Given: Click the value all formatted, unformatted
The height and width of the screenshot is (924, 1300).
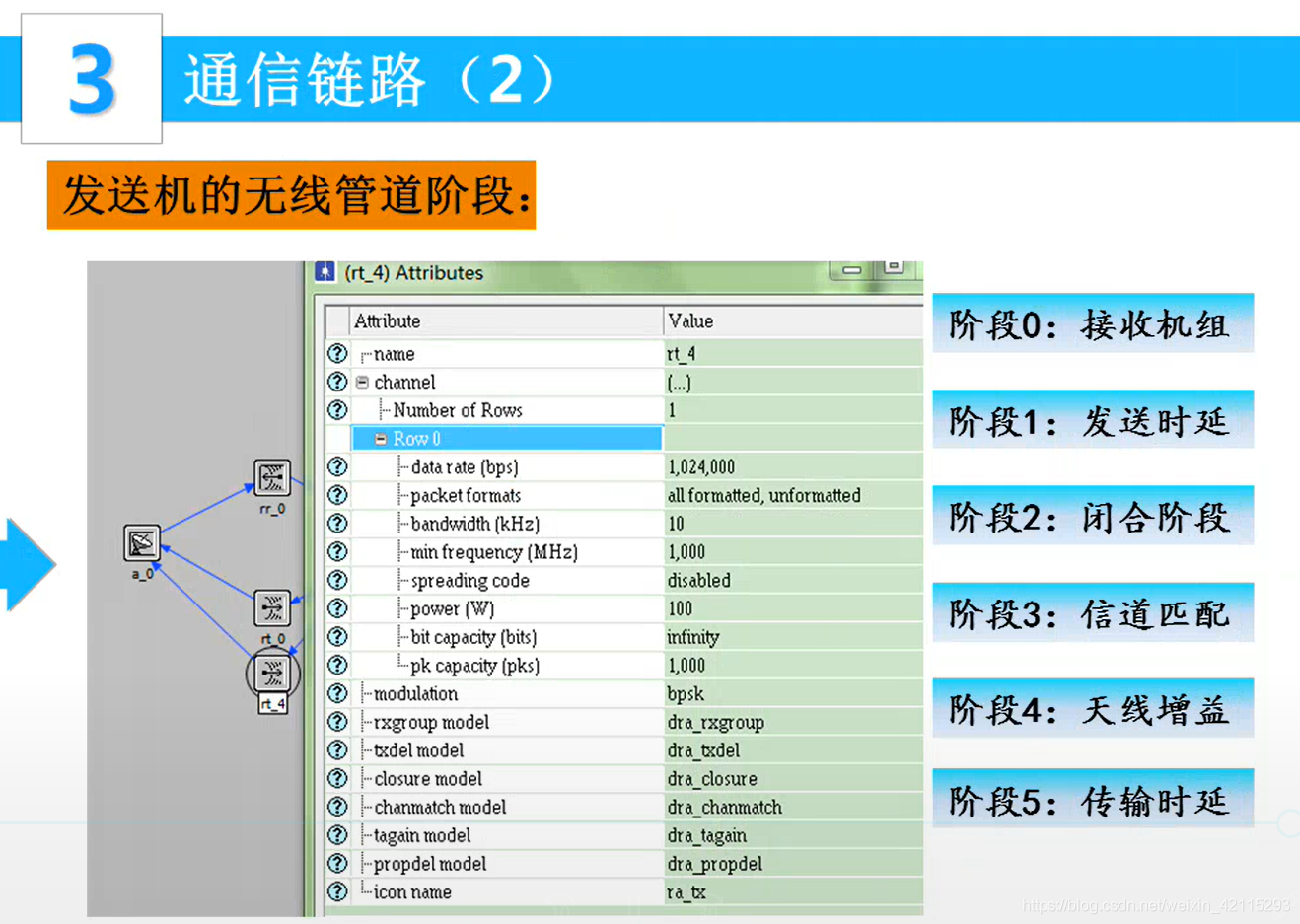Looking at the screenshot, I should coord(764,495).
